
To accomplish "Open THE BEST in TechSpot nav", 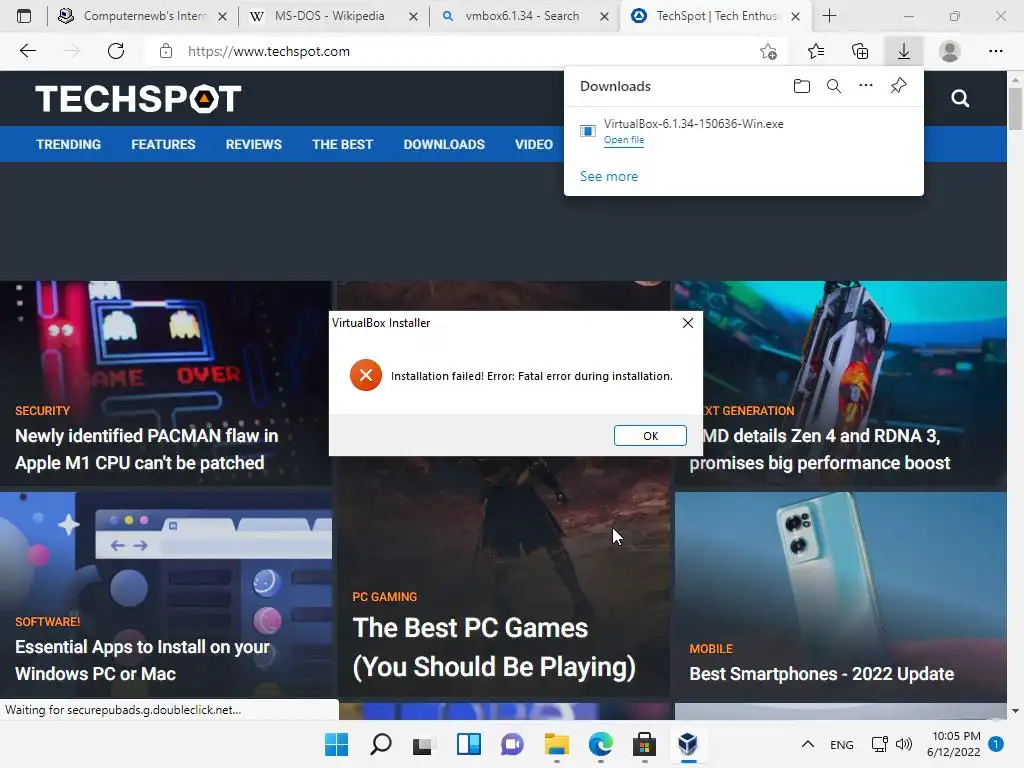I will pos(342,144).
